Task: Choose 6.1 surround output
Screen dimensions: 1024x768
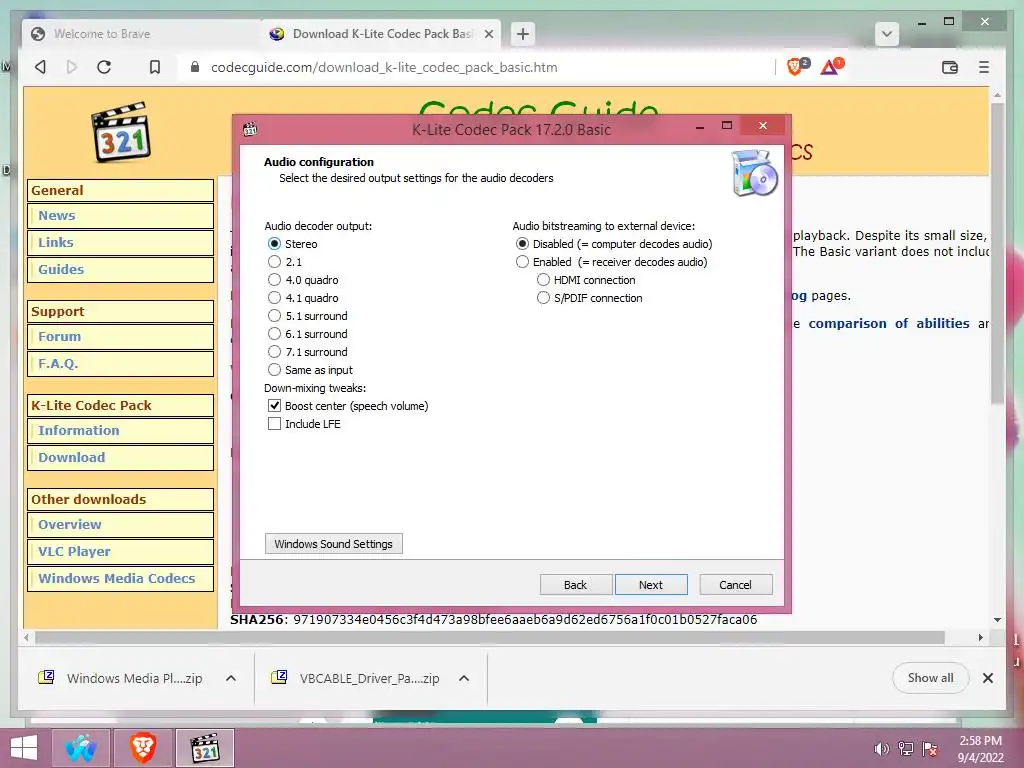Action: point(308,334)
